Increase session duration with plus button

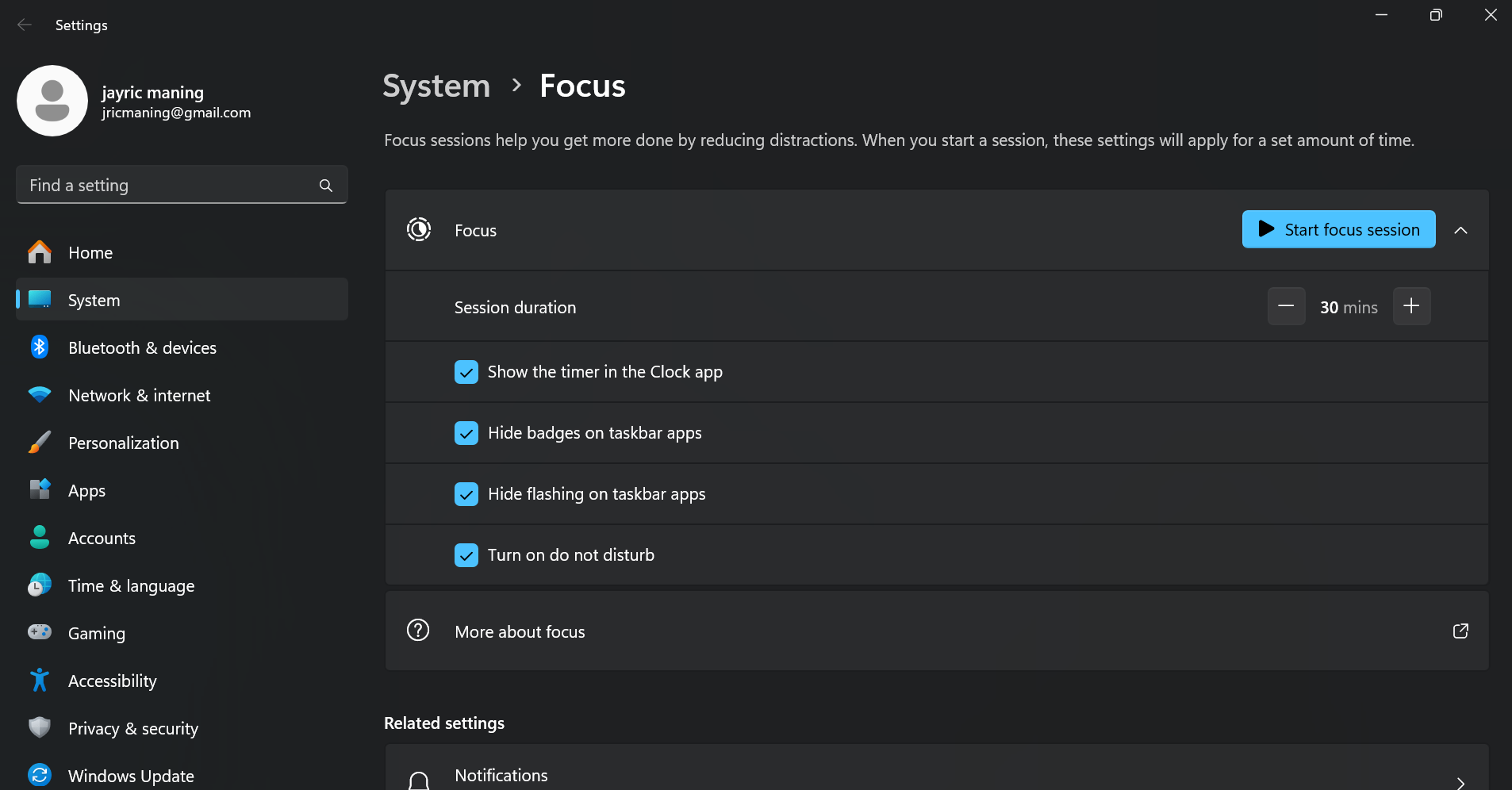1411,306
